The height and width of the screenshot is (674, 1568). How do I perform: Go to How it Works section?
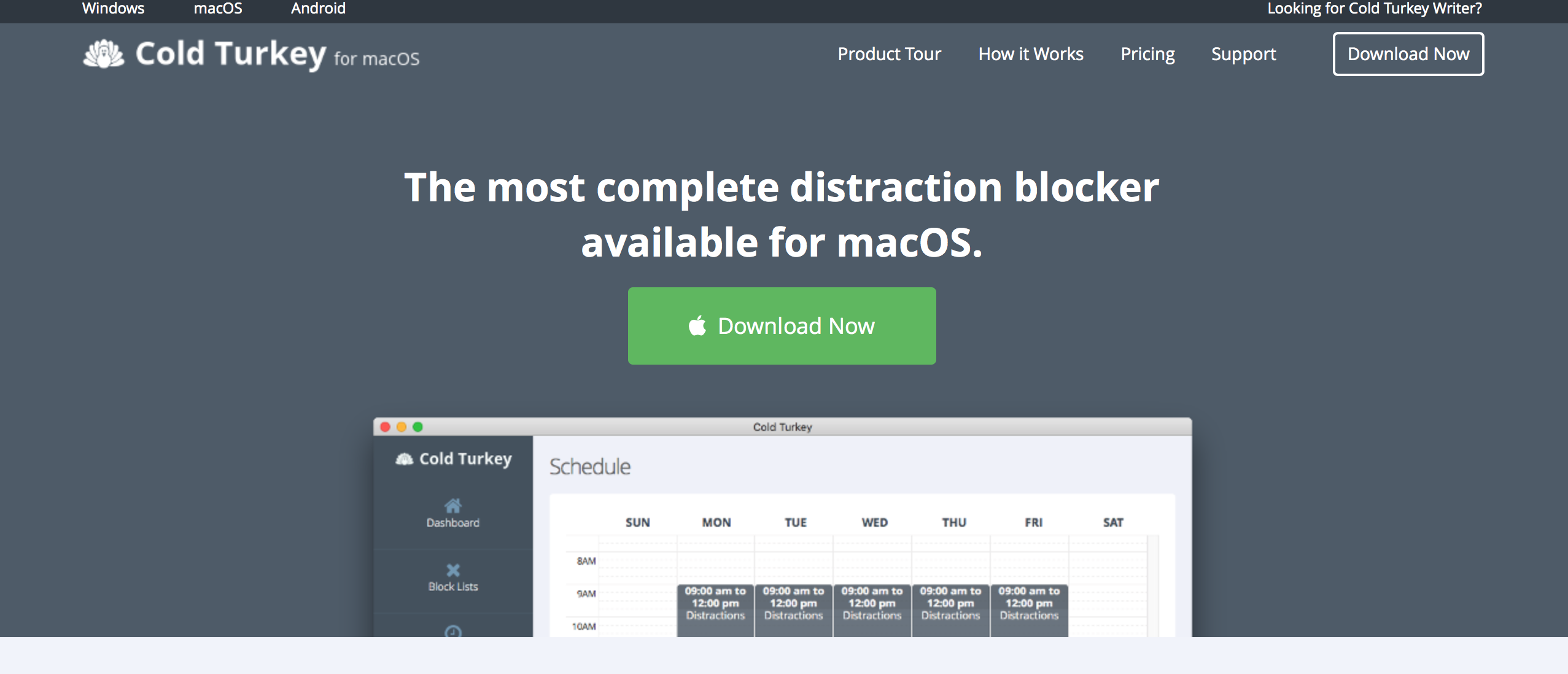pyautogui.click(x=1031, y=54)
